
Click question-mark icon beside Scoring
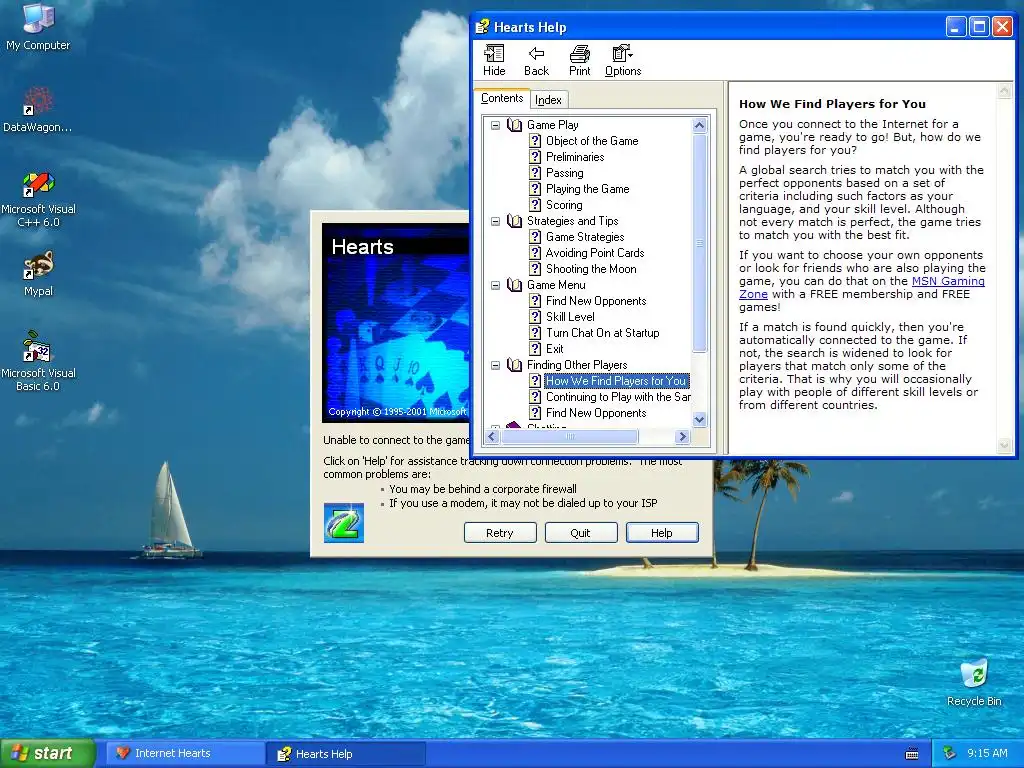pyautogui.click(x=535, y=204)
